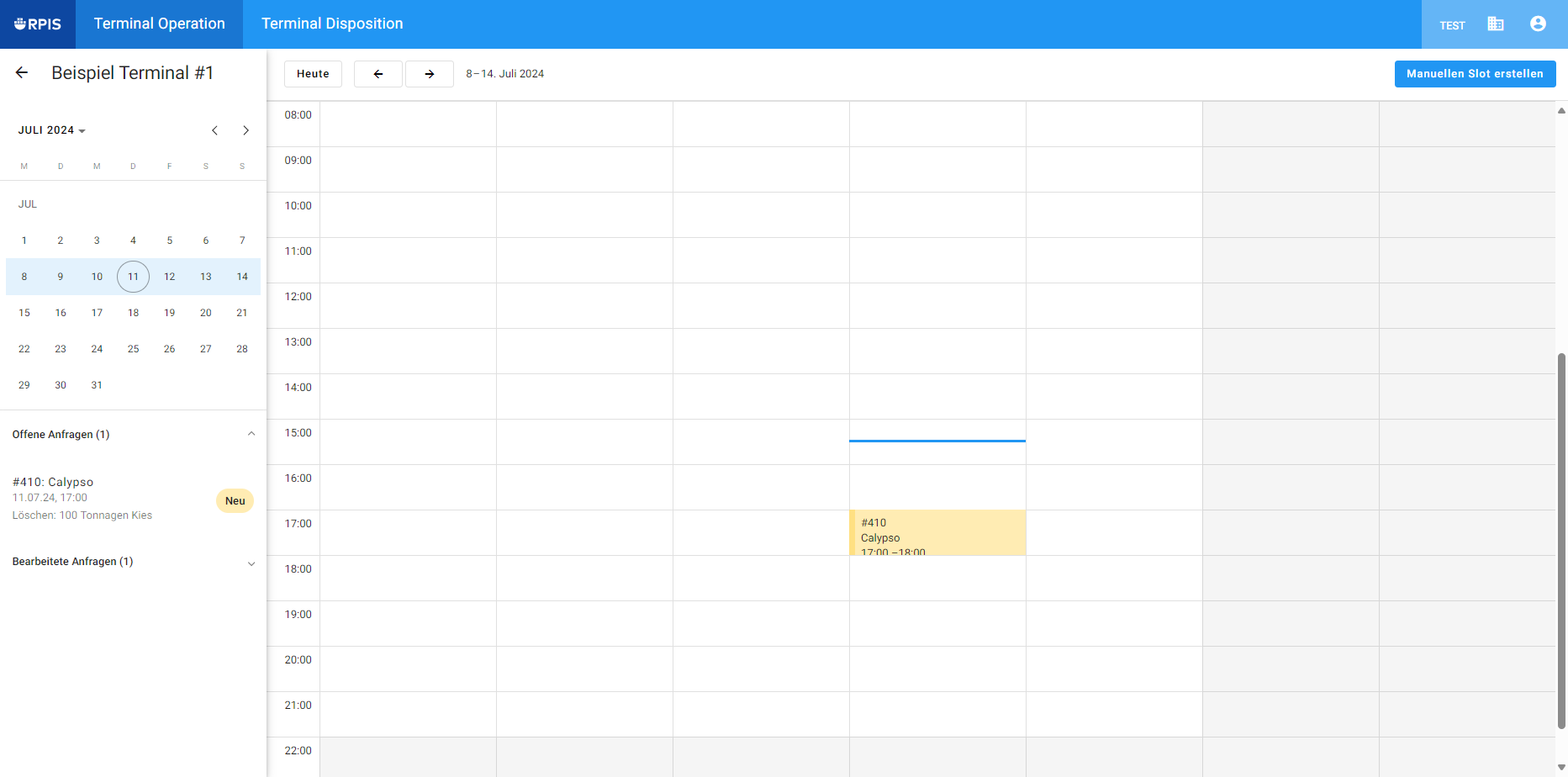1568x777 pixels.
Task: Open request #410: Calypso in sidebar
Action: 133,499
